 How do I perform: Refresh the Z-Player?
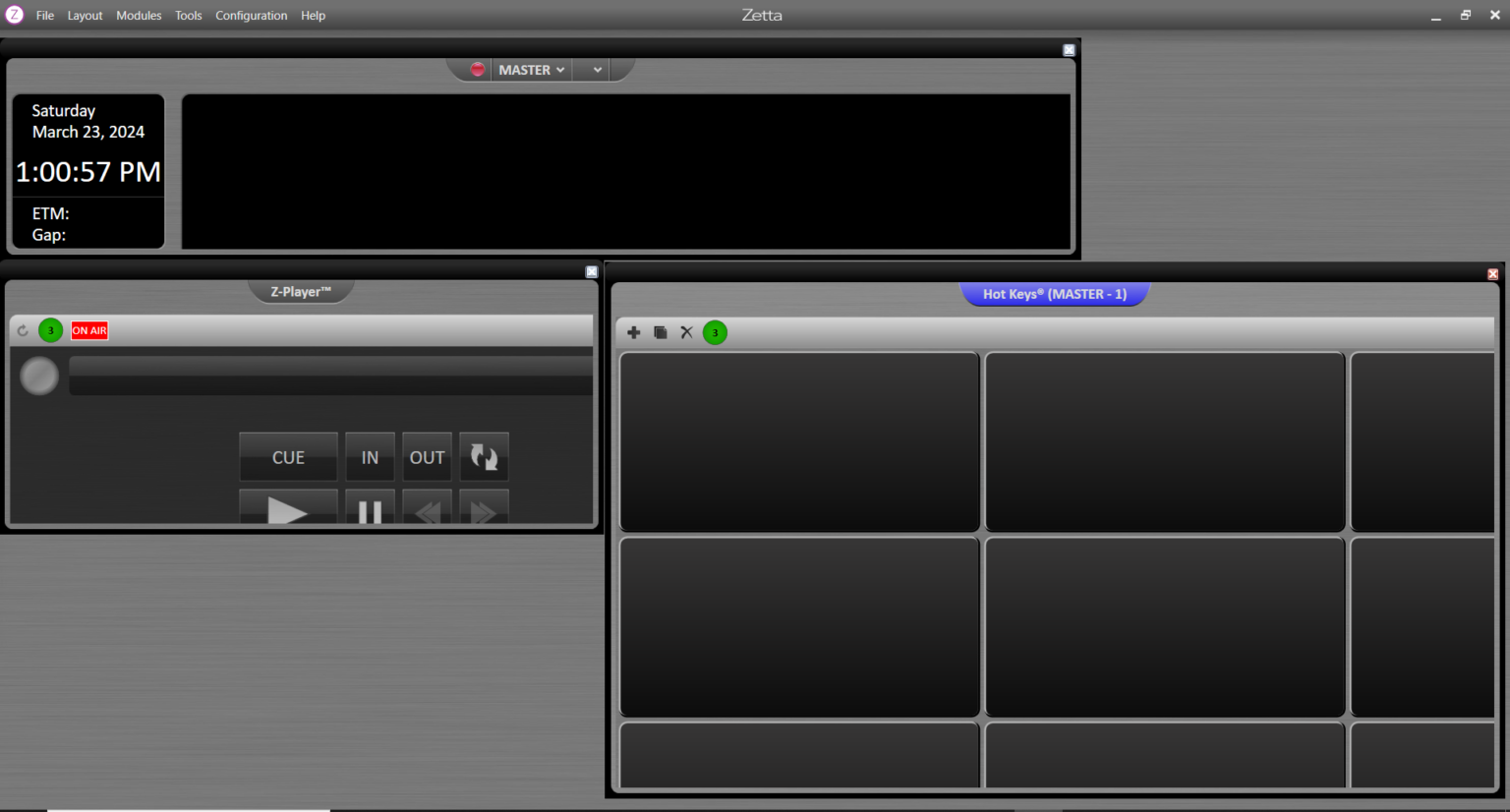click(22, 329)
